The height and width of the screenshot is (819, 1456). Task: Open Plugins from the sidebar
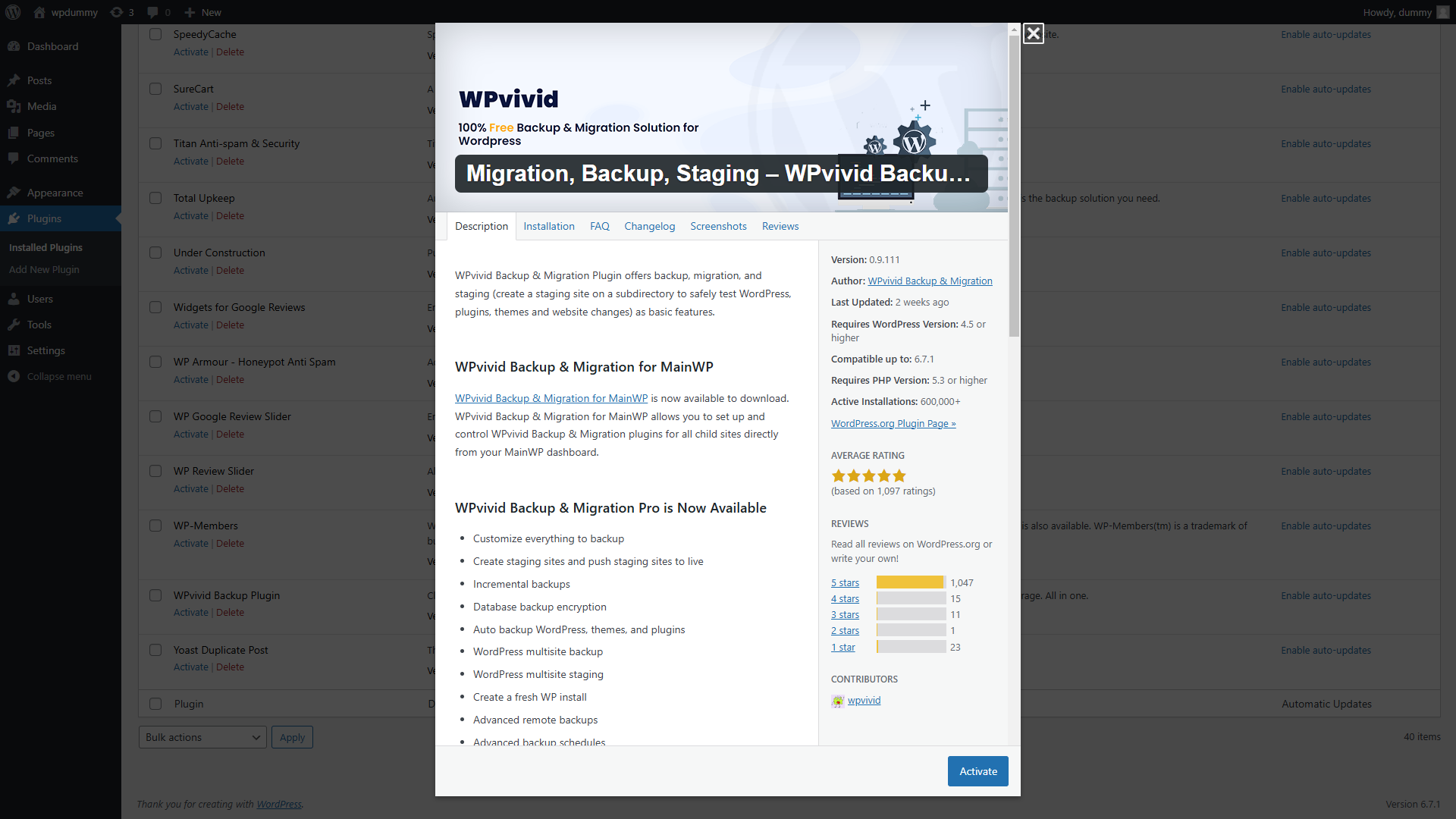tap(61, 218)
